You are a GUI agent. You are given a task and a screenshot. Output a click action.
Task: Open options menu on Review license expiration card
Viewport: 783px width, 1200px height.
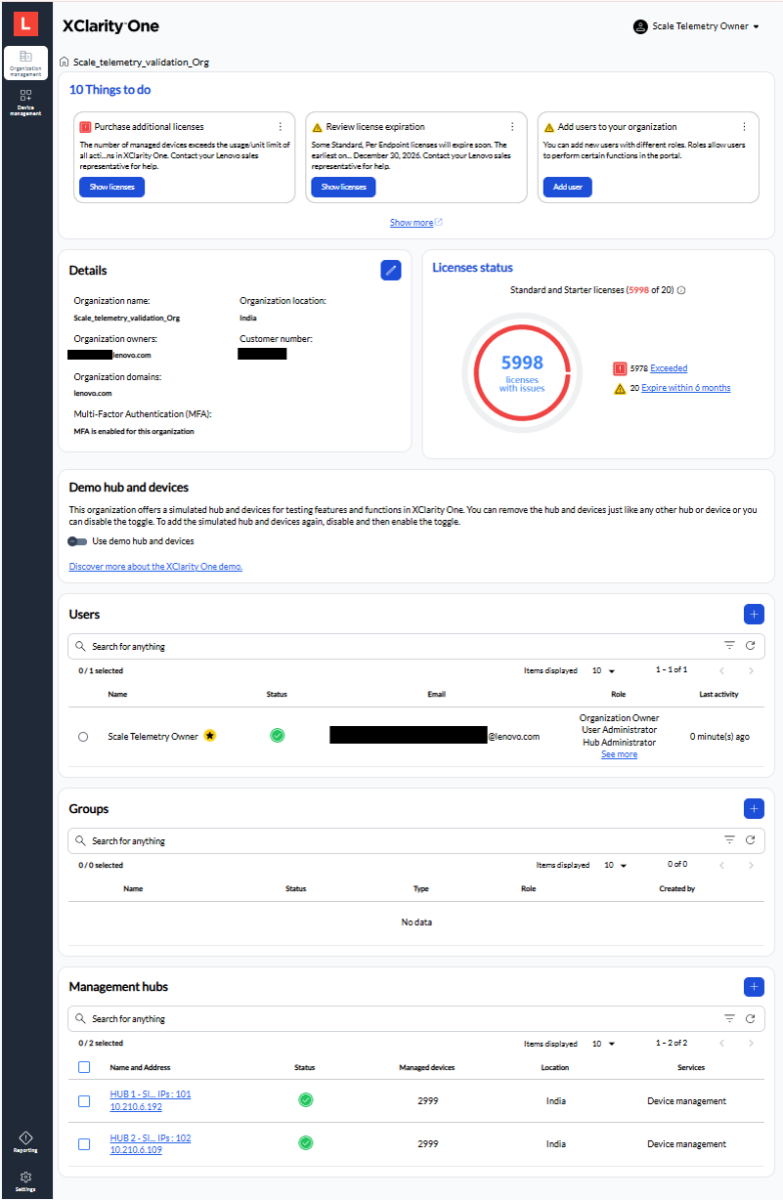click(x=512, y=127)
